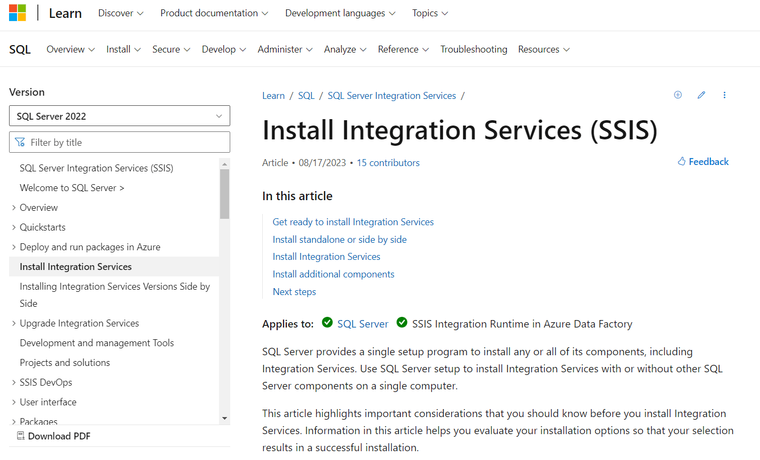
Task: Click the edit pencil icon
Action: pyautogui.click(x=701, y=95)
